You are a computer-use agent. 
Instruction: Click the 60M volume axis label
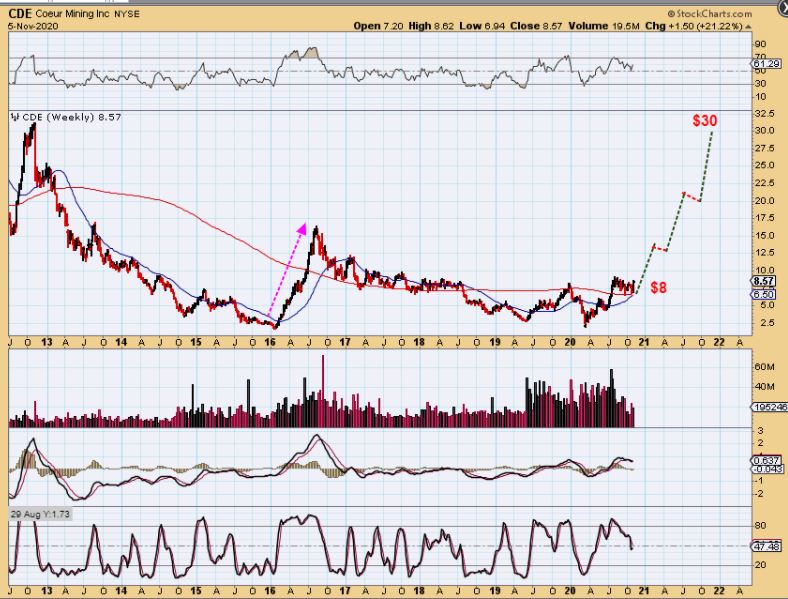[764, 367]
